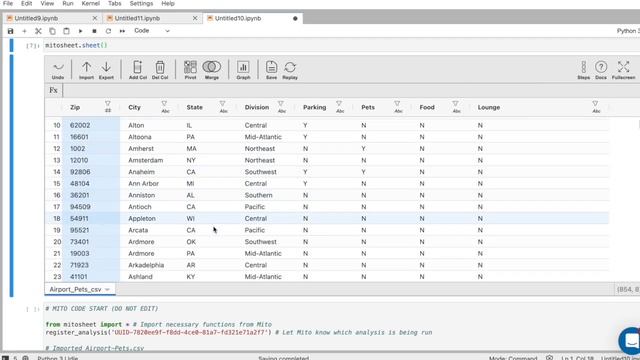Click the Replay analysis icon
Viewport: 640px width, 360px height.
(290, 70)
